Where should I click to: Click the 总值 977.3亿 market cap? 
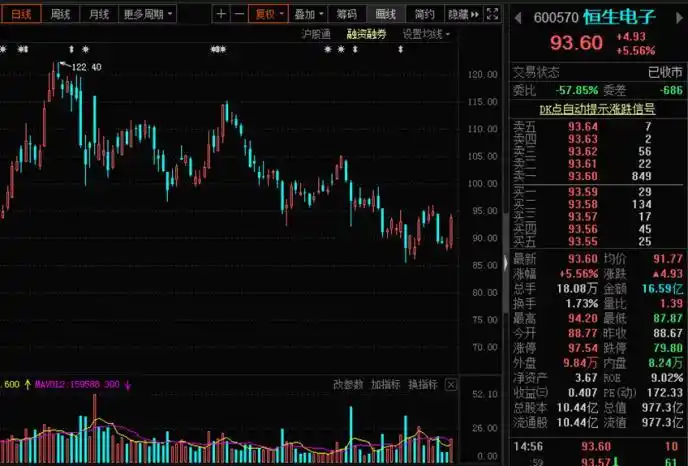click(663, 407)
